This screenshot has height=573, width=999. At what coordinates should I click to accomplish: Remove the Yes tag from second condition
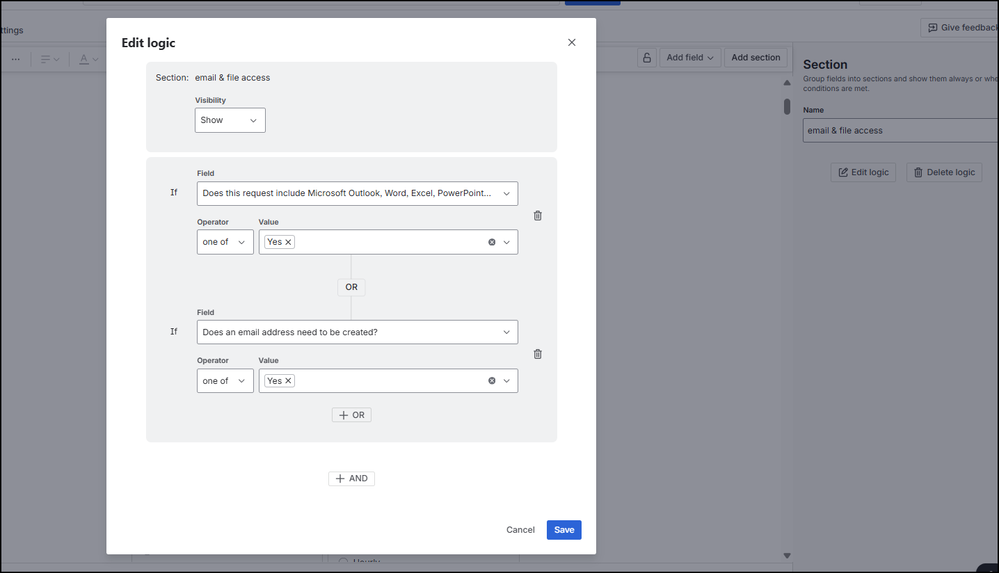click(288, 381)
